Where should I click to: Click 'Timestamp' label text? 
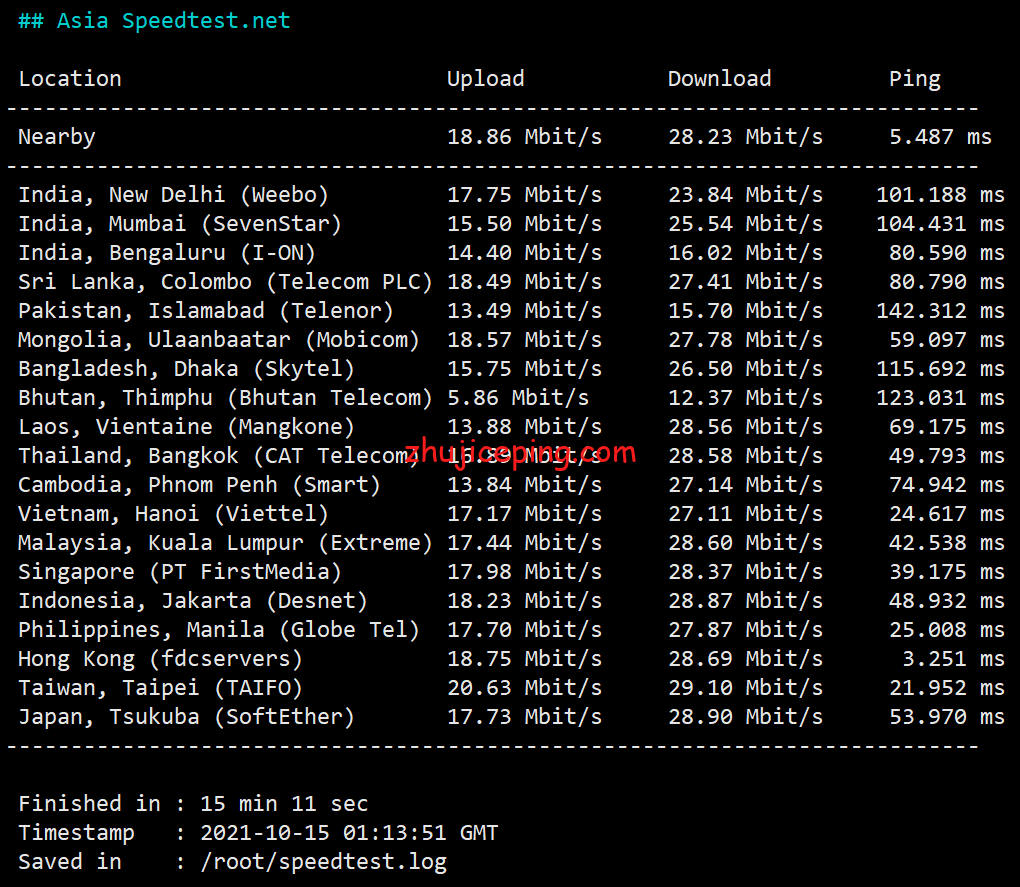point(76,833)
